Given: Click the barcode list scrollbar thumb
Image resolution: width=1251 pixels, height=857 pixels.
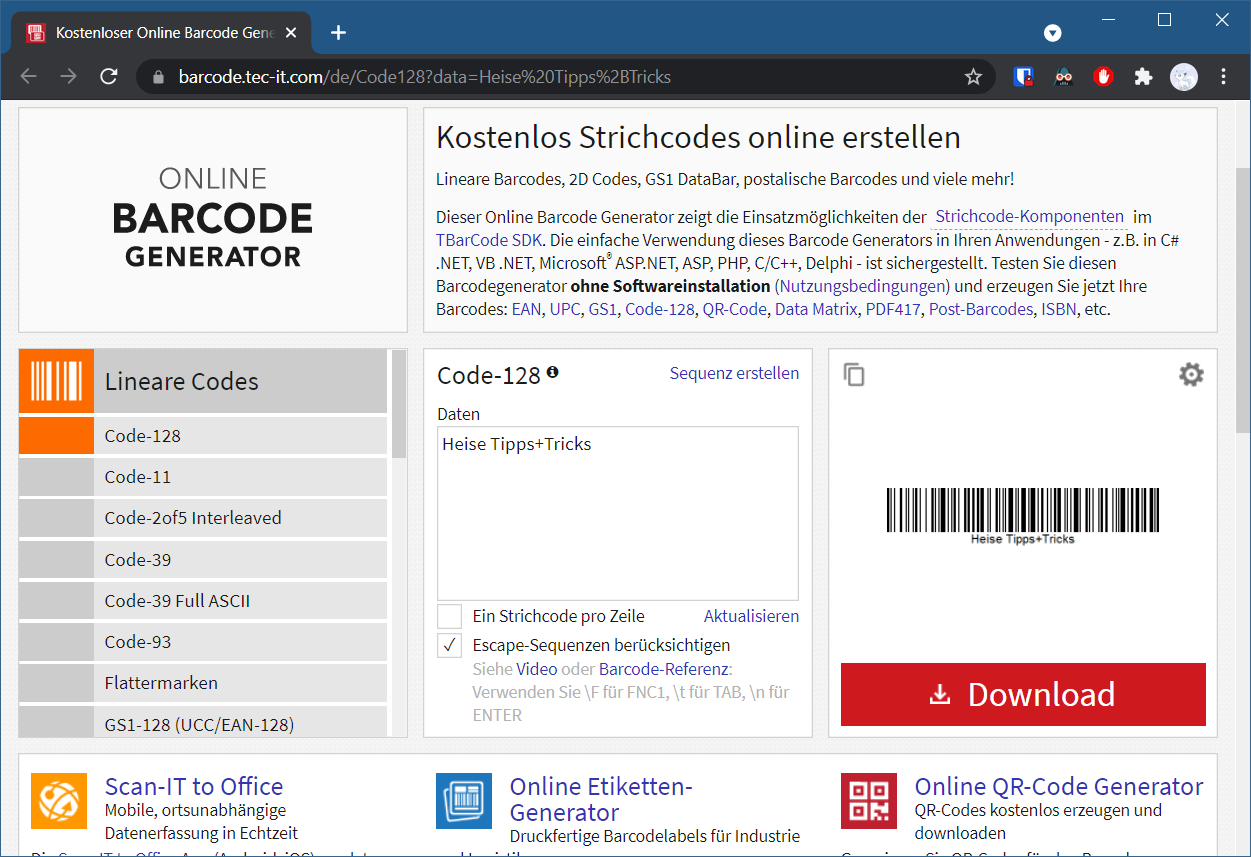Looking at the screenshot, I should (399, 402).
